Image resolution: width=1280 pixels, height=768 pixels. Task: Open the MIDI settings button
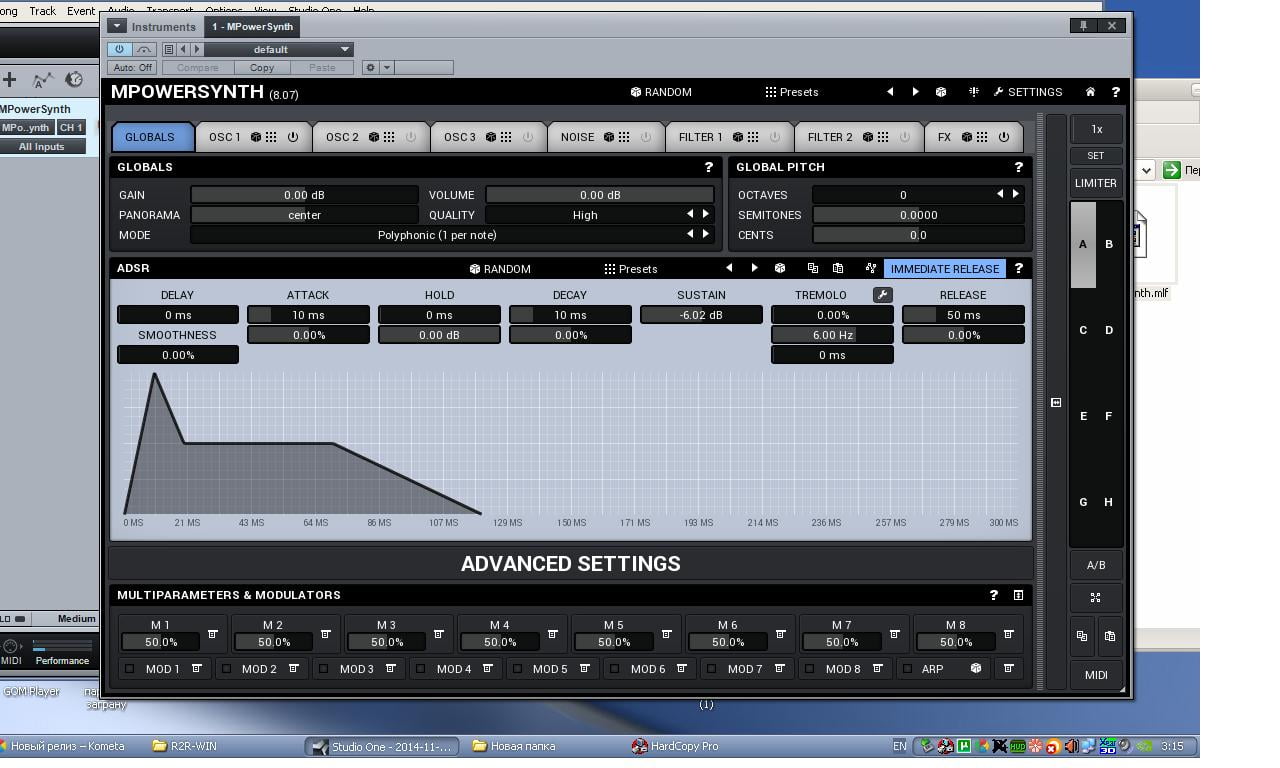(x=1096, y=675)
